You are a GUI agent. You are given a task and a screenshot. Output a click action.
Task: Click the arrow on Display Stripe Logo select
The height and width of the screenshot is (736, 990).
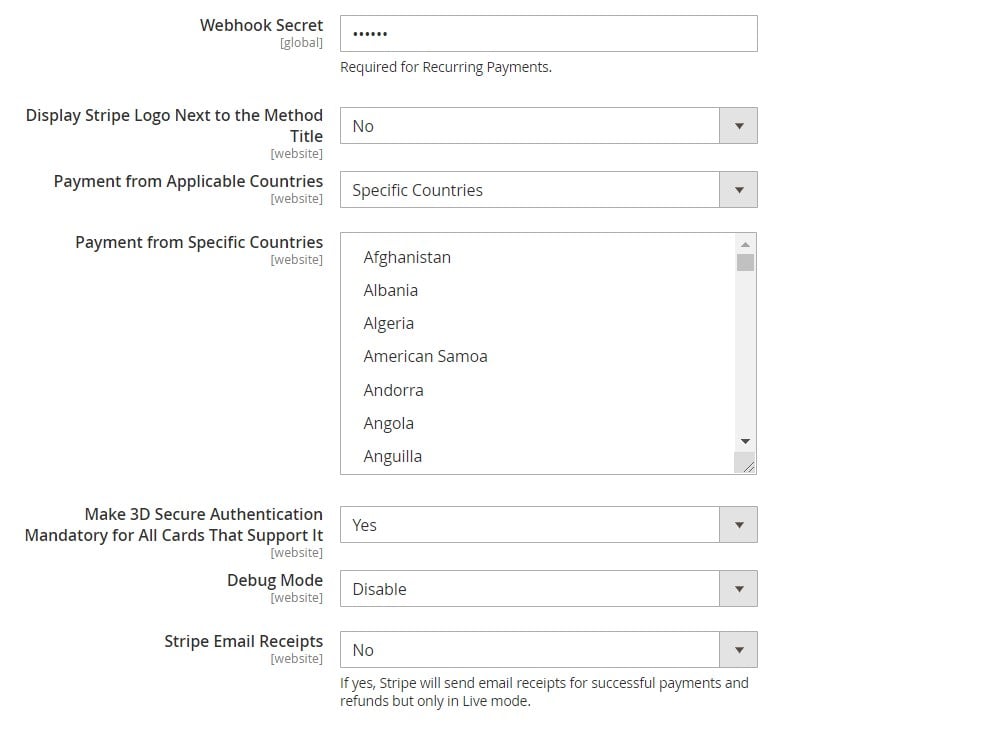738,126
